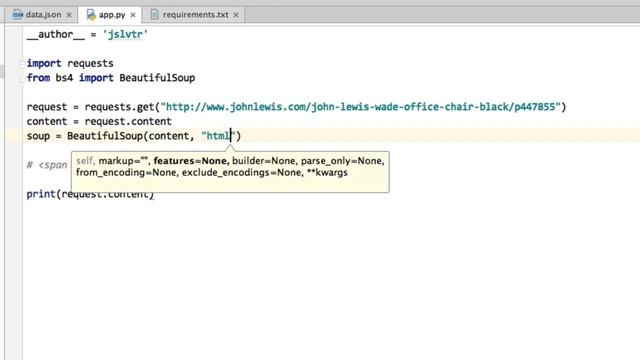Viewport: 640px width, 360px height.
Task: Click 'requests.get' in the request line
Action: (x=119, y=107)
